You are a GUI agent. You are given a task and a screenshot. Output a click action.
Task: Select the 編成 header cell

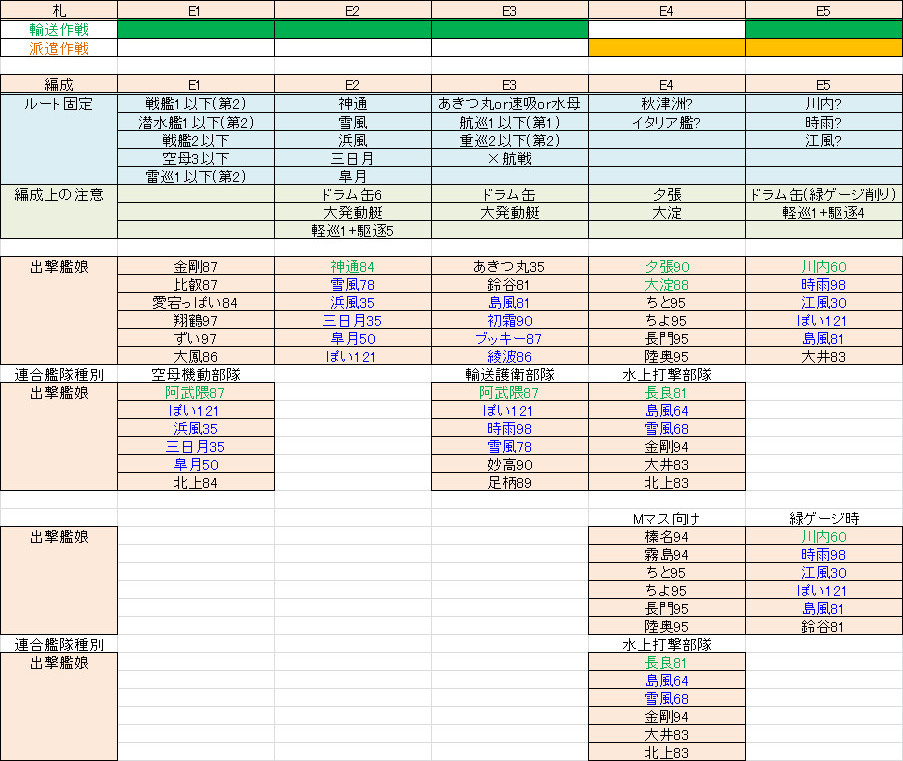tap(59, 85)
